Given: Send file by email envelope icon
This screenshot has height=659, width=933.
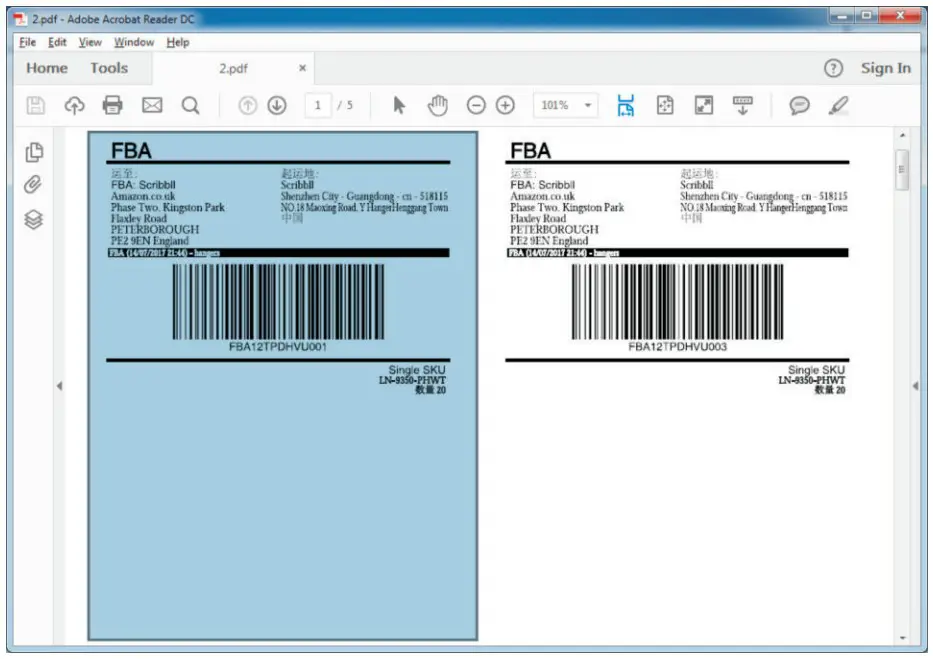Looking at the screenshot, I should tap(152, 105).
